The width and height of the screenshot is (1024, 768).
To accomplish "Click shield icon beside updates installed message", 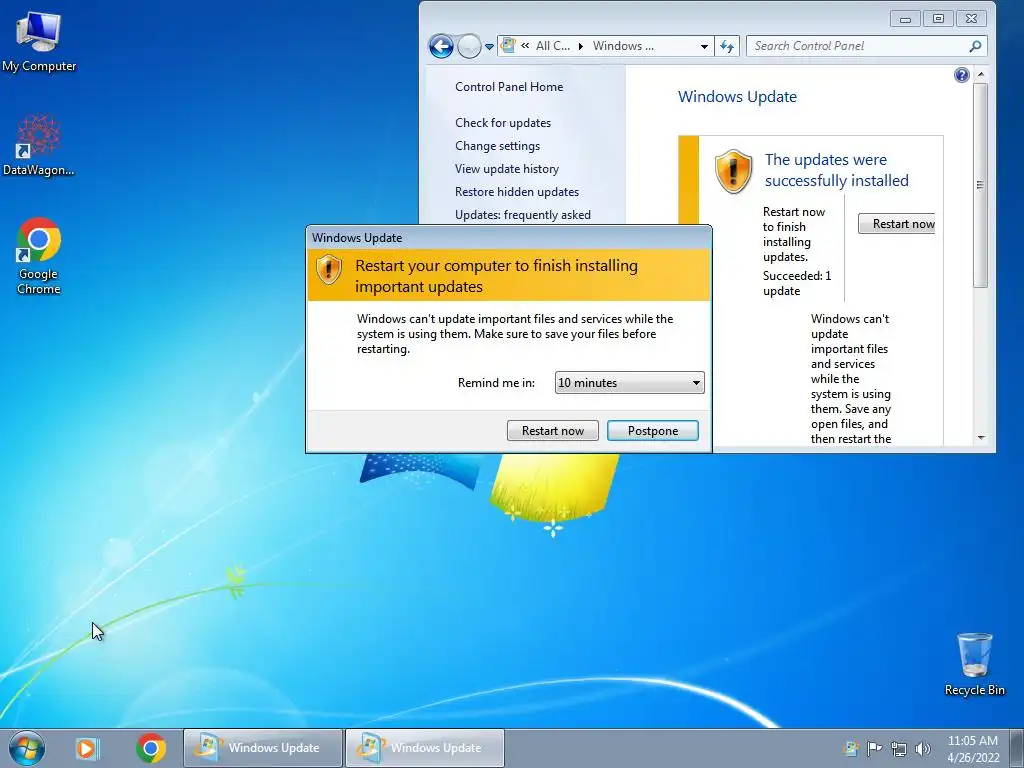I will click(733, 171).
